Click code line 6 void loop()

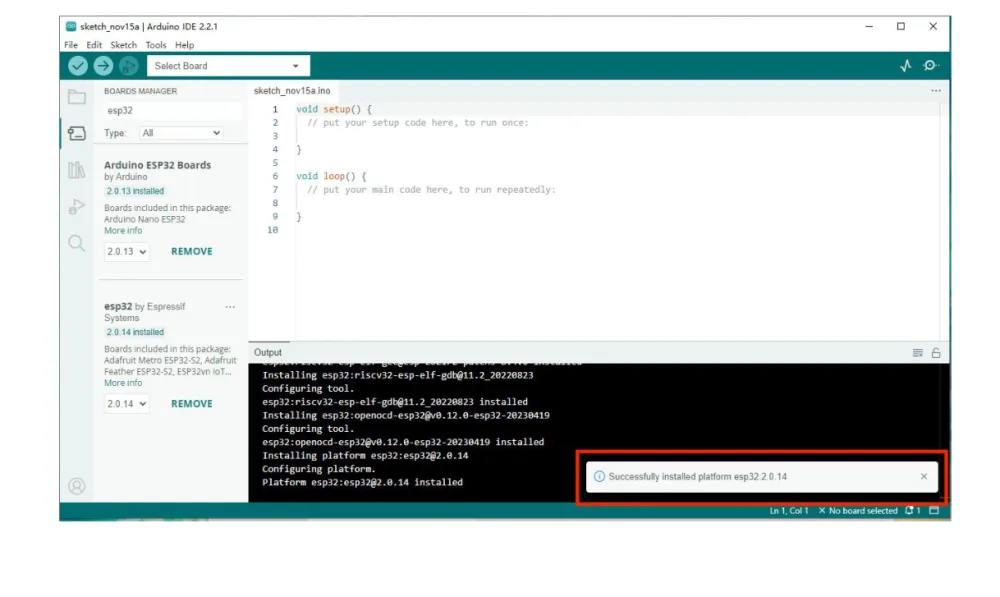pyautogui.click(x=331, y=176)
